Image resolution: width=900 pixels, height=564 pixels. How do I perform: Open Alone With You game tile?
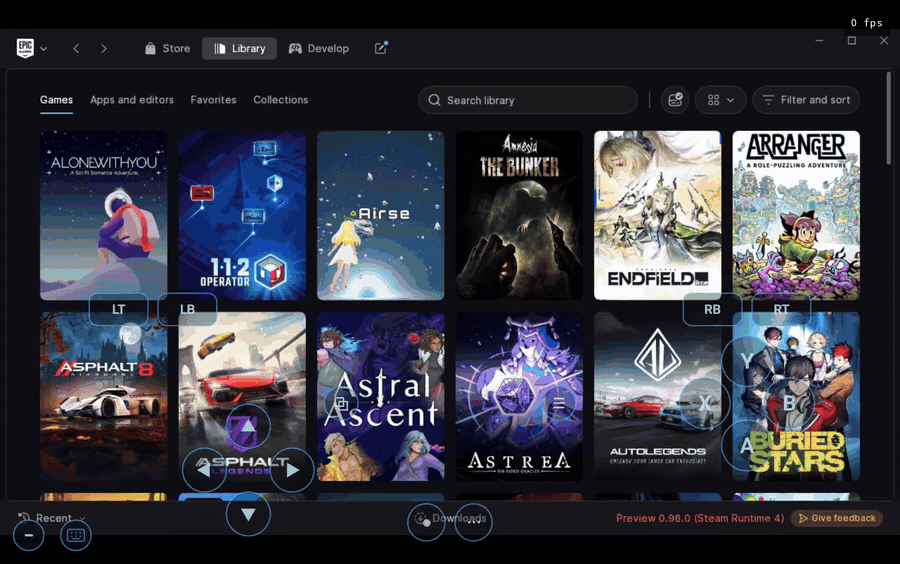pyautogui.click(x=104, y=215)
